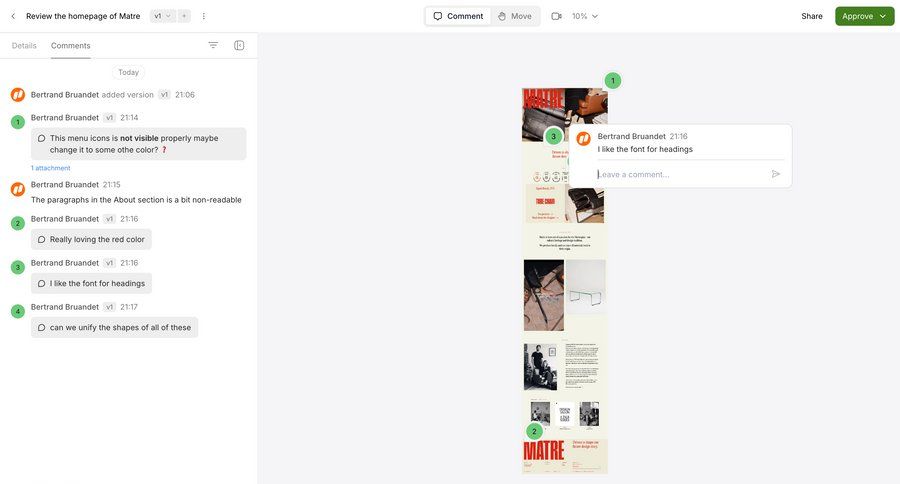Select the Comments tab
The height and width of the screenshot is (484, 900).
(x=70, y=45)
